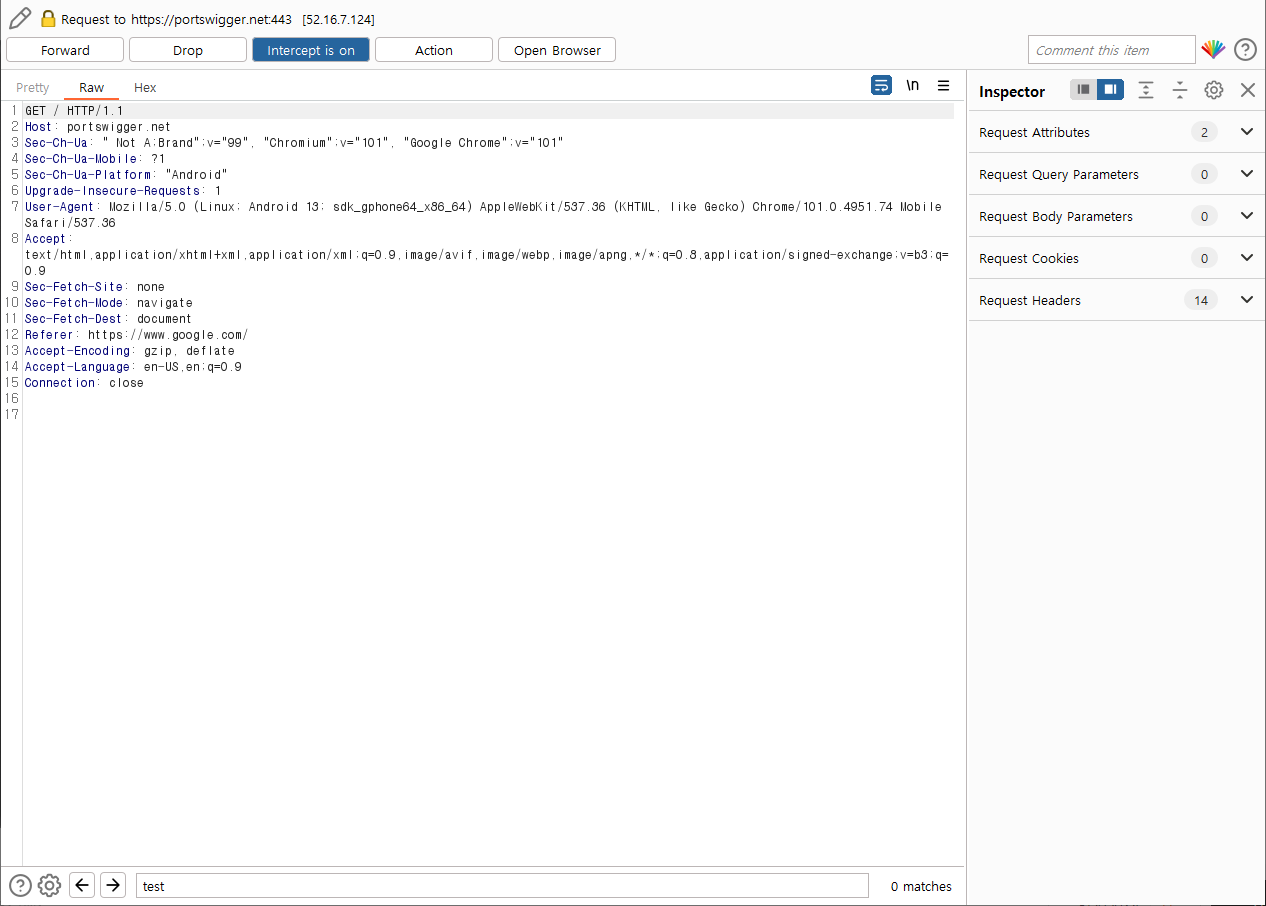Open search settings gear in bottom bar
The height and width of the screenshot is (906, 1266).
tap(50, 885)
